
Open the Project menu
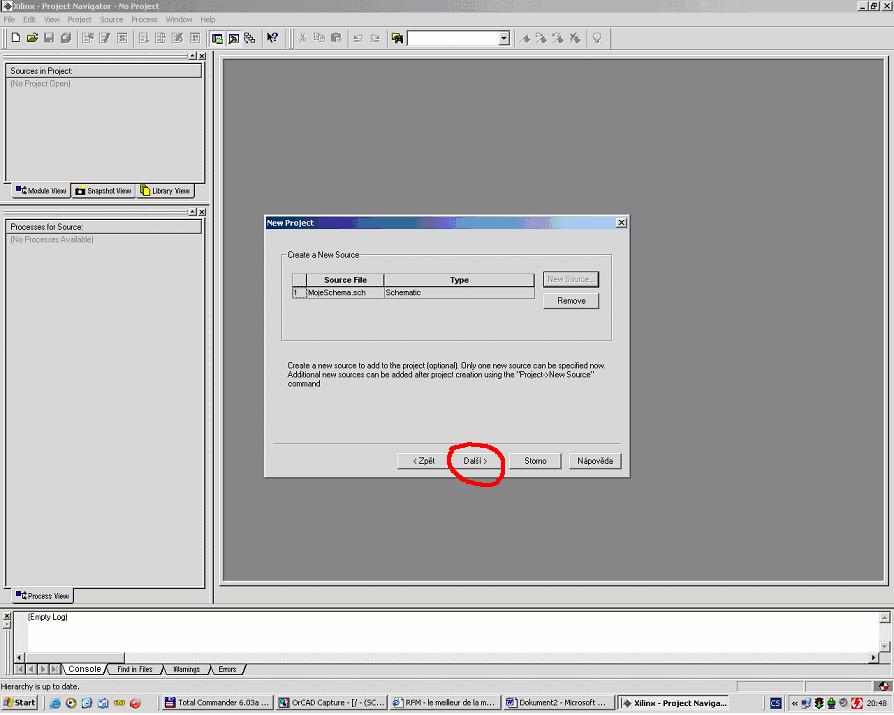79,19
